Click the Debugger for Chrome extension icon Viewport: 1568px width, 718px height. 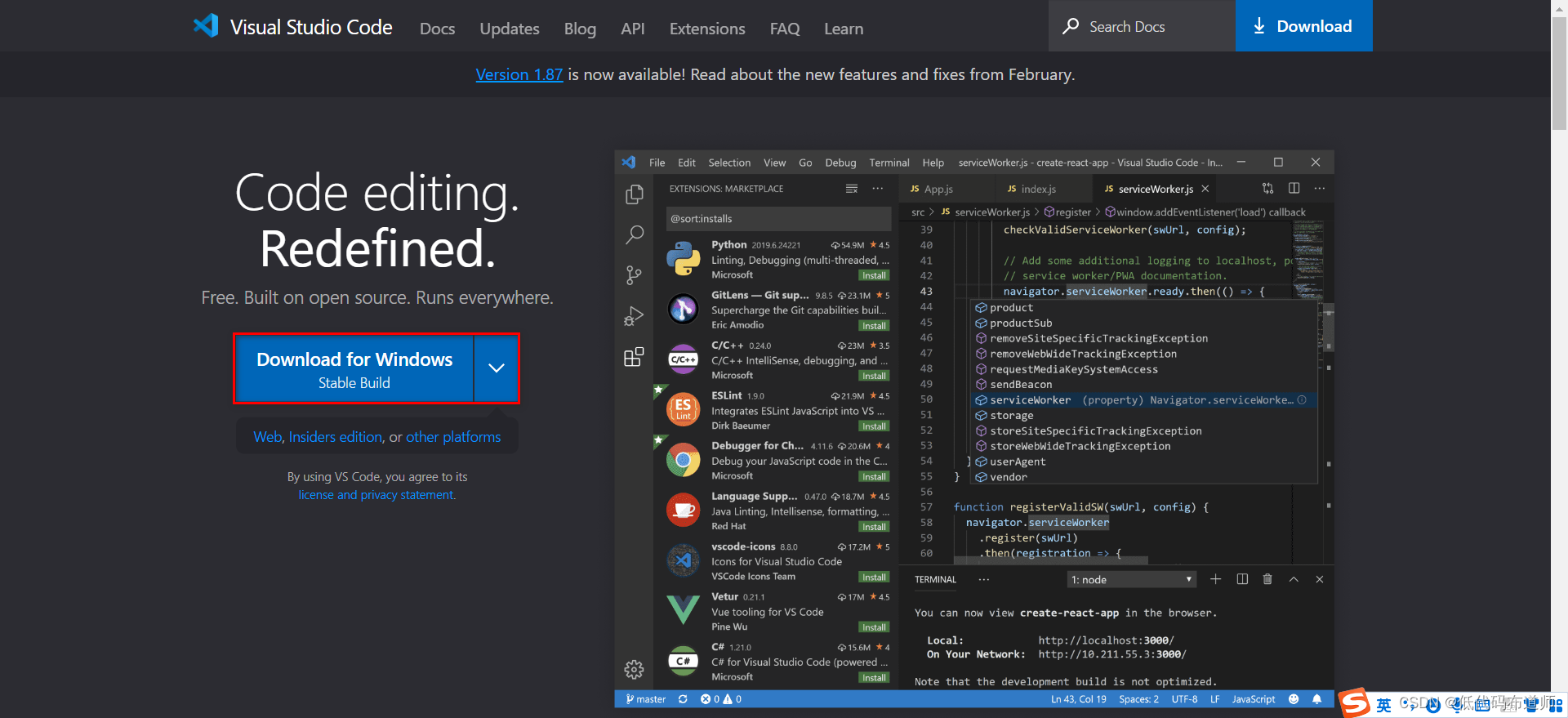click(x=684, y=460)
